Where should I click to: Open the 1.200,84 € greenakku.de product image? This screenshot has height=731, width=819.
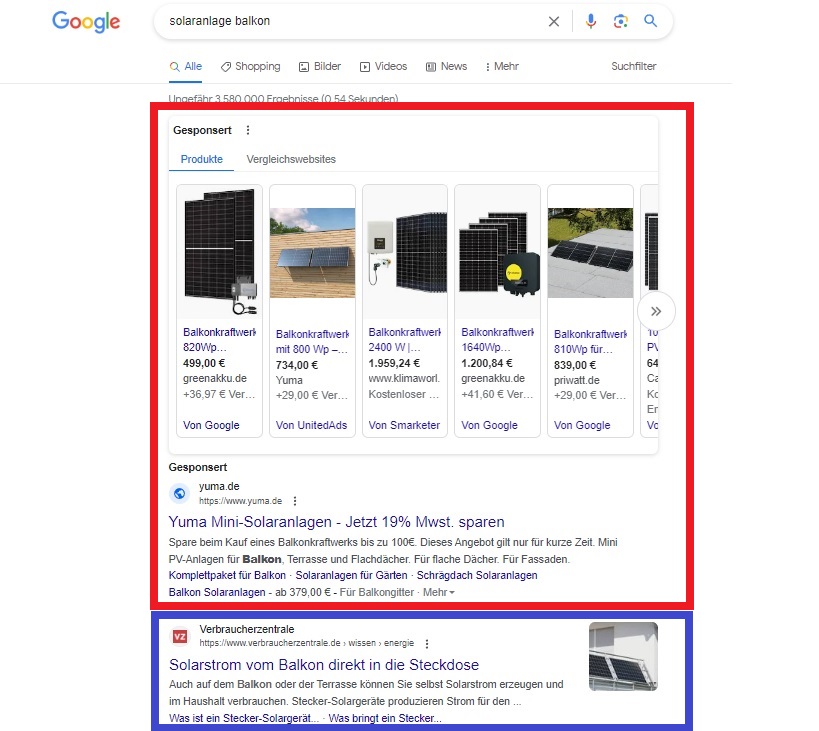[x=497, y=252]
